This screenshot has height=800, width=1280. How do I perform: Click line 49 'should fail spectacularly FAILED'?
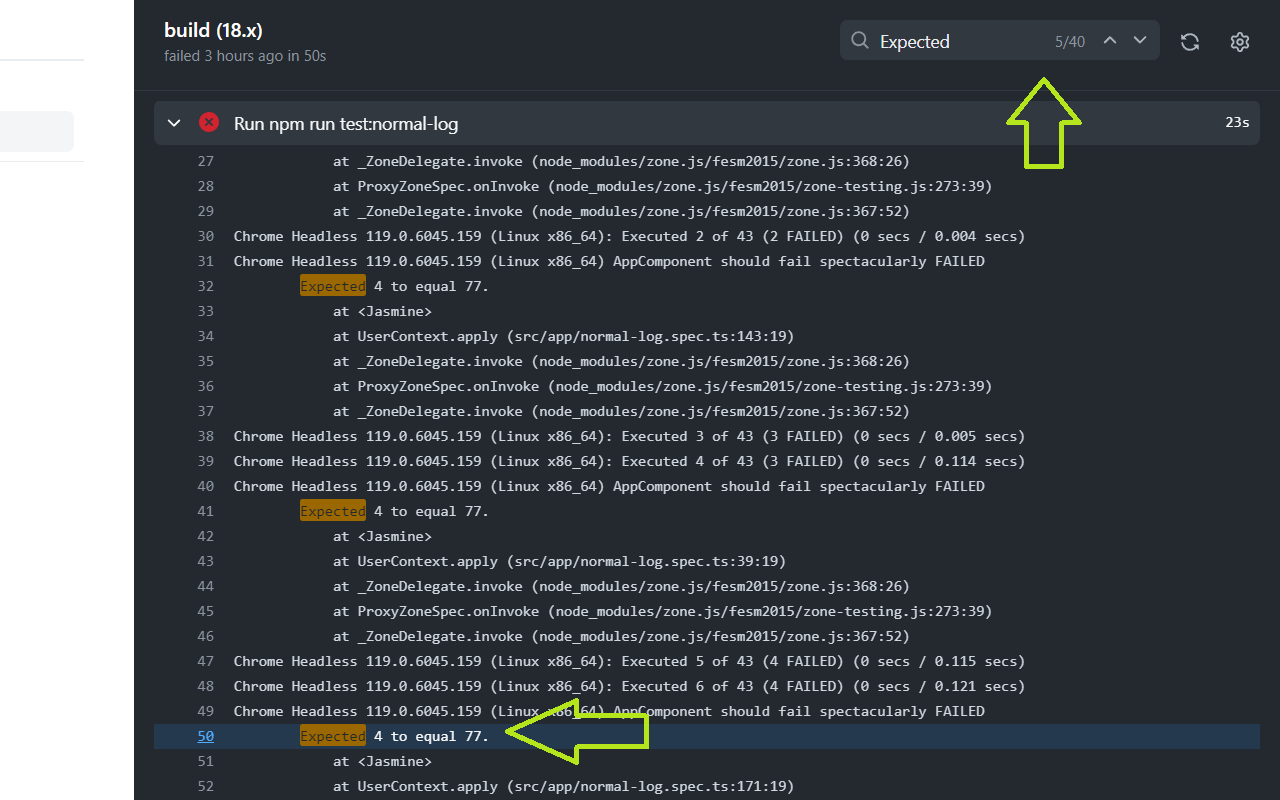tap(609, 711)
